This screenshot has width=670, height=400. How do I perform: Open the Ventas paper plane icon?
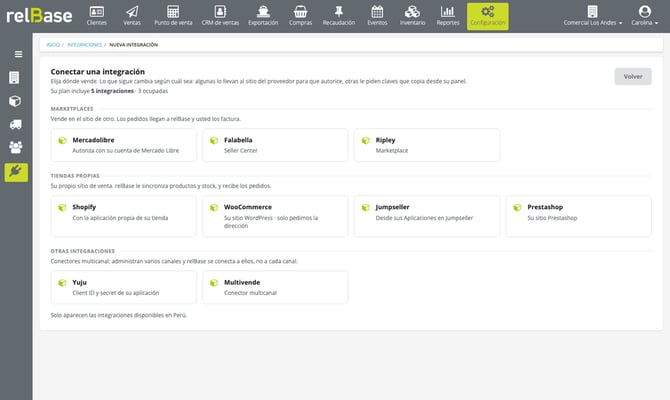pos(132,12)
